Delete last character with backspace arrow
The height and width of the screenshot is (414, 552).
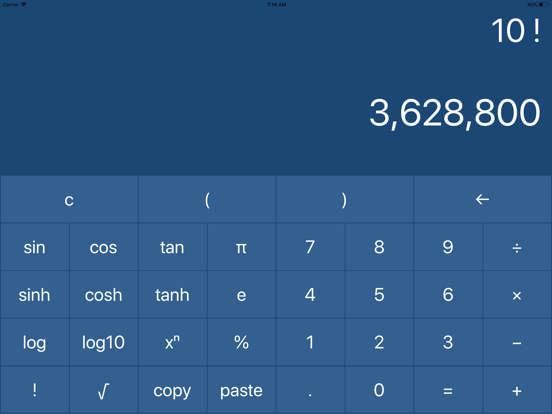click(x=482, y=200)
